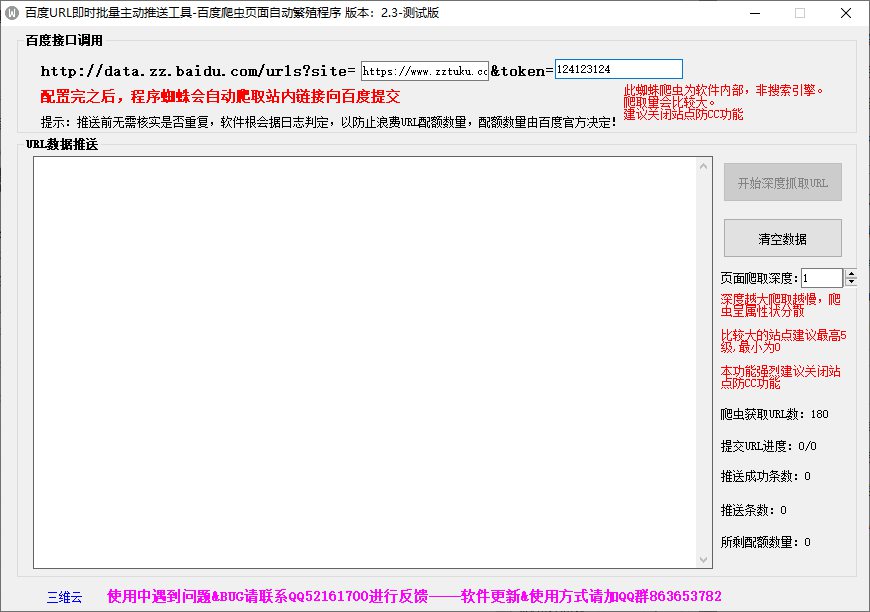Click the app icon in title bar
The width and height of the screenshot is (870, 612).
click(12, 13)
